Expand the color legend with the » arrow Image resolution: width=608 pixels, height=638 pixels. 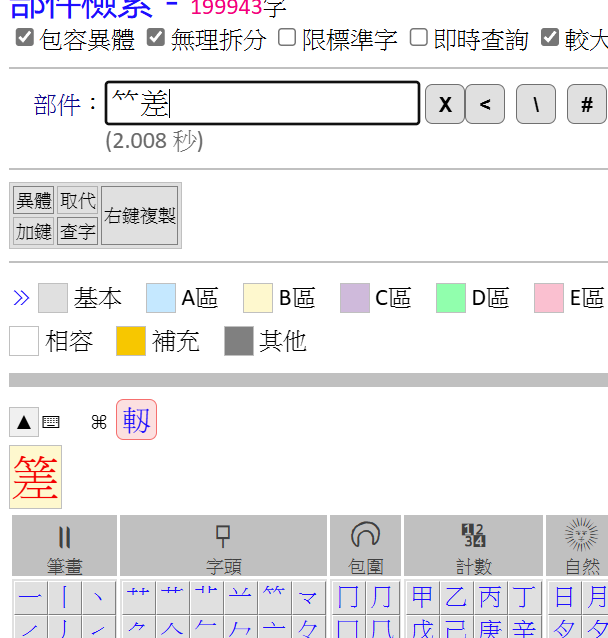point(21,298)
